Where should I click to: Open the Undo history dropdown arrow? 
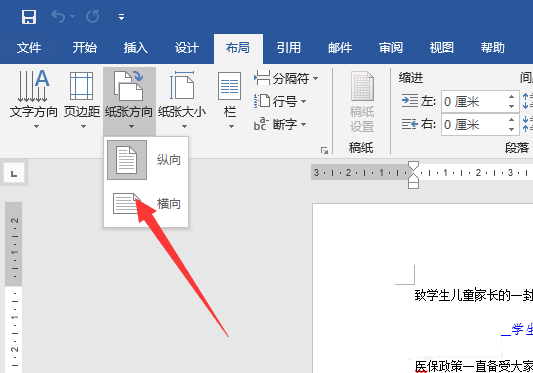(x=72, y=16)
